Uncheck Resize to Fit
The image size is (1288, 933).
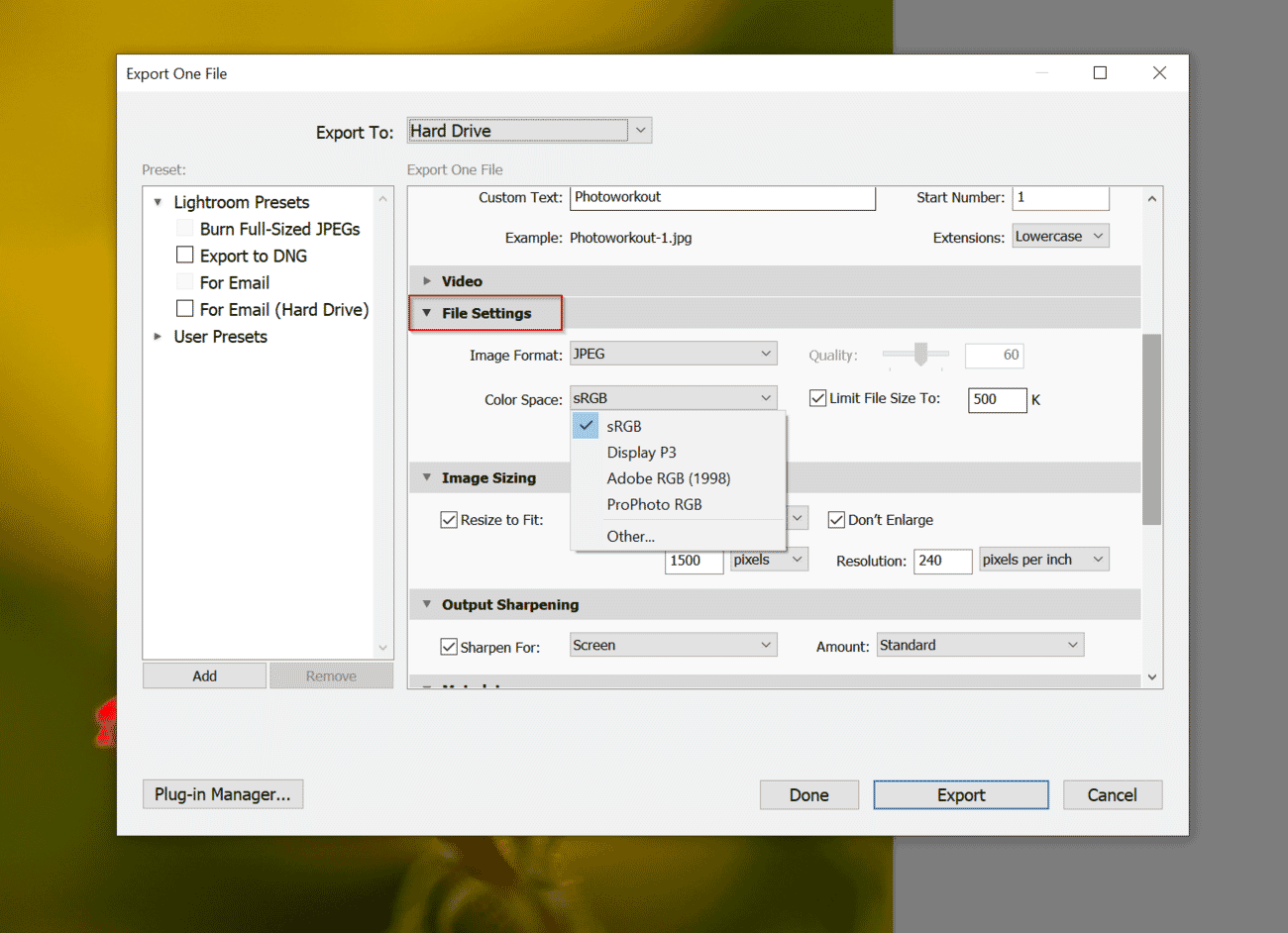[x=449, y=518]
